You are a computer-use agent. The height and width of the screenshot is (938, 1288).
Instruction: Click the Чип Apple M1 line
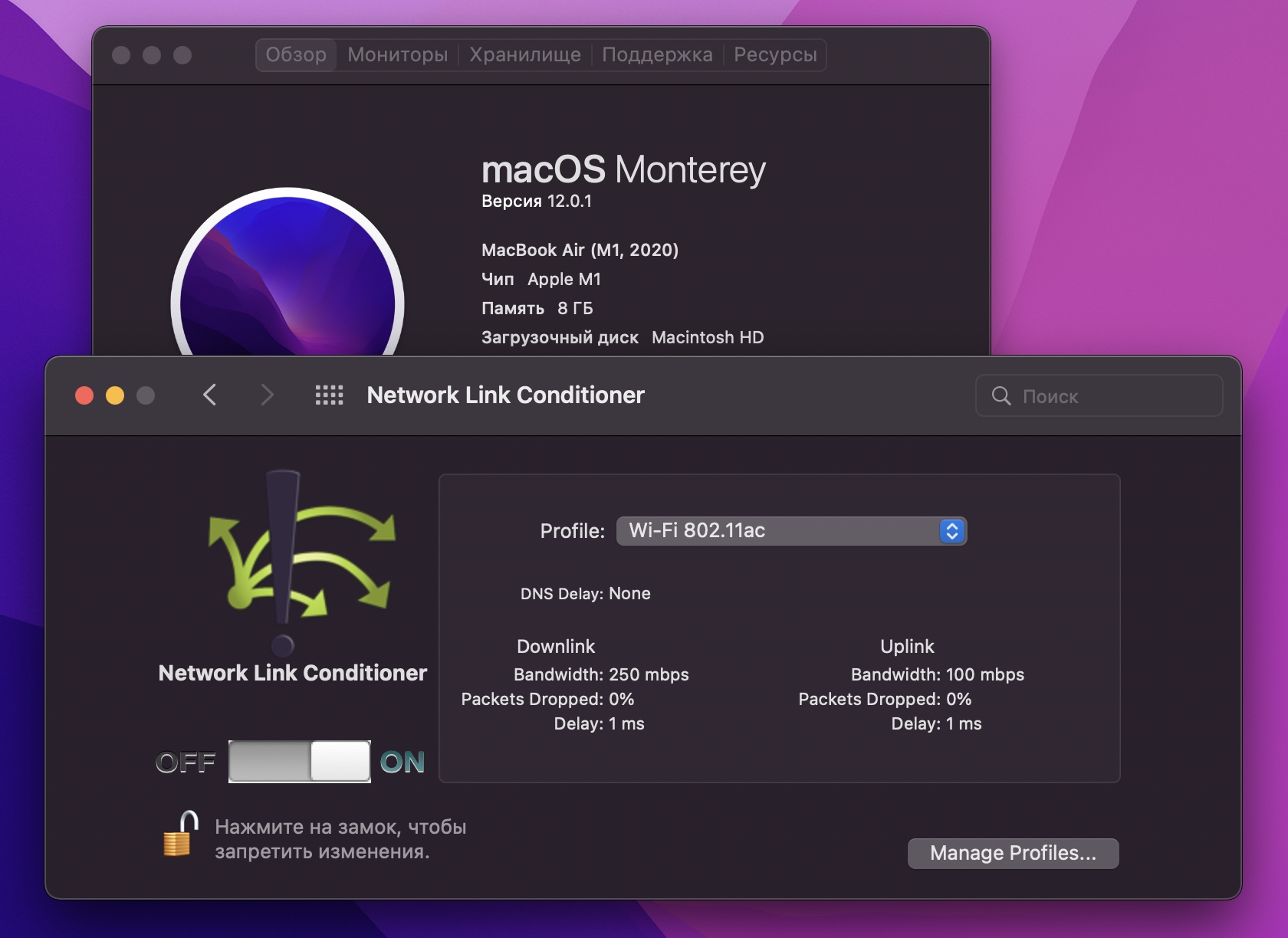point(541,279)
